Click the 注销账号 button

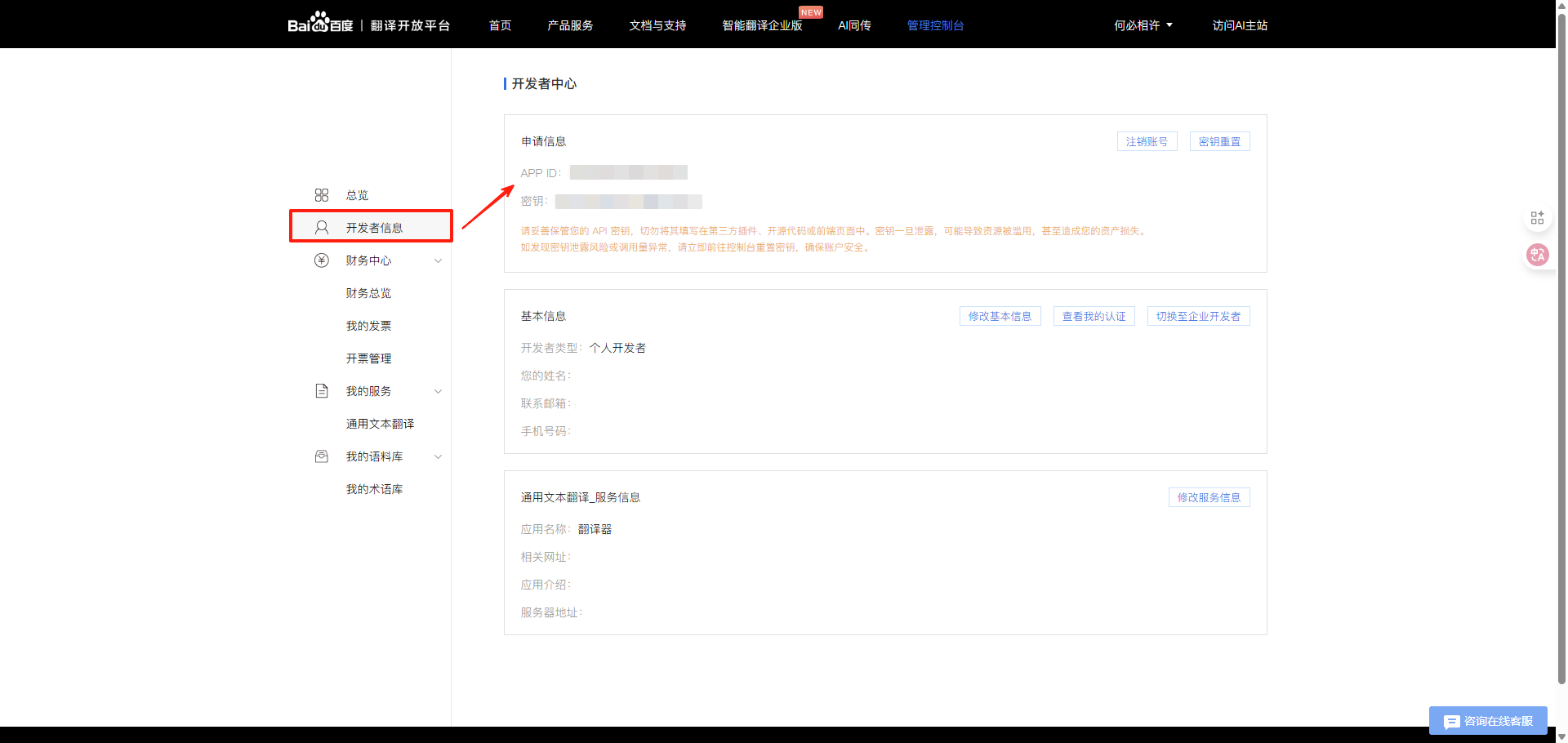click(1147, 141)
